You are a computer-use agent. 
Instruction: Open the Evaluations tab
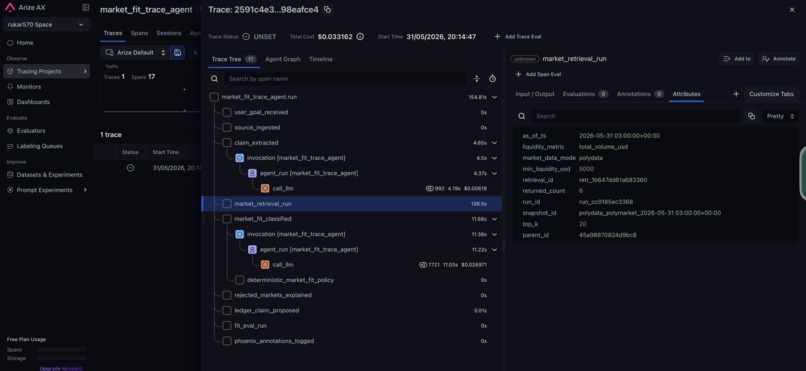pos(585,94)
